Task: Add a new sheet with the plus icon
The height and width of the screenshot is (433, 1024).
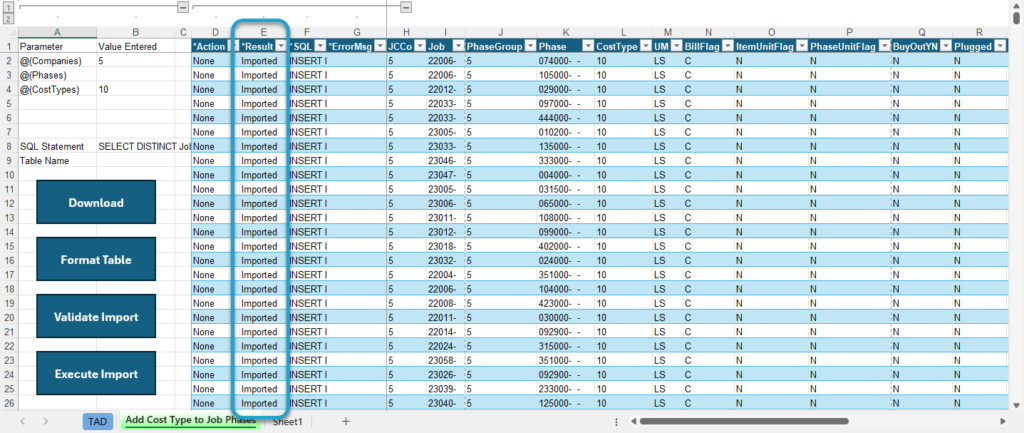Action: (346, 421)
